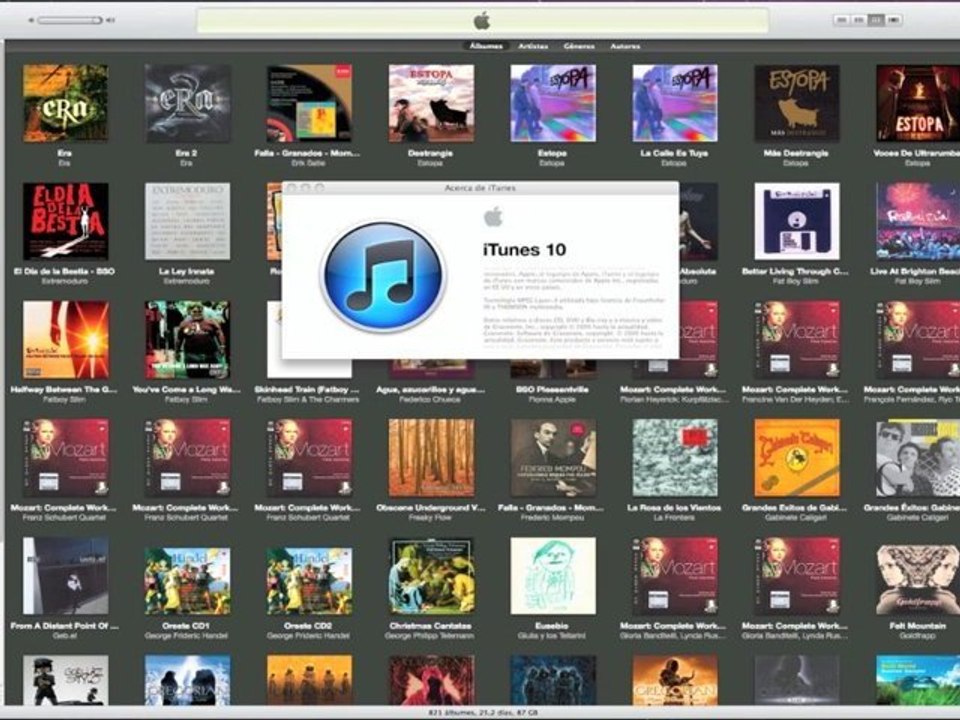Select the Live At Brighton Beach cover
This screenshot has height=720, width=960.
click(x=918, y=221)
